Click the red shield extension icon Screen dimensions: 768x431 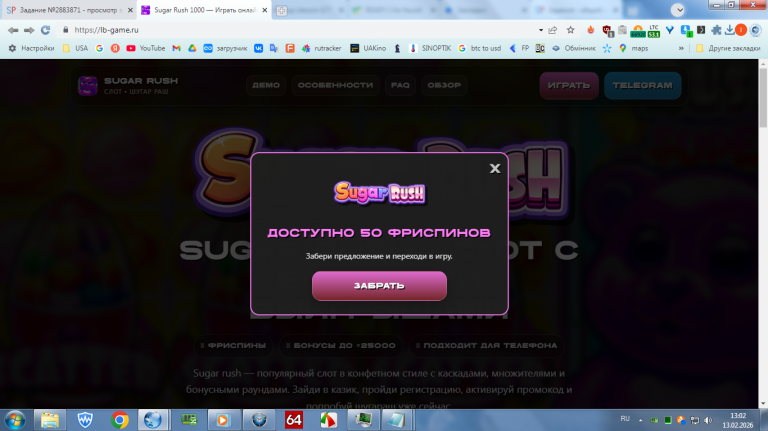(x=607, y=31)
